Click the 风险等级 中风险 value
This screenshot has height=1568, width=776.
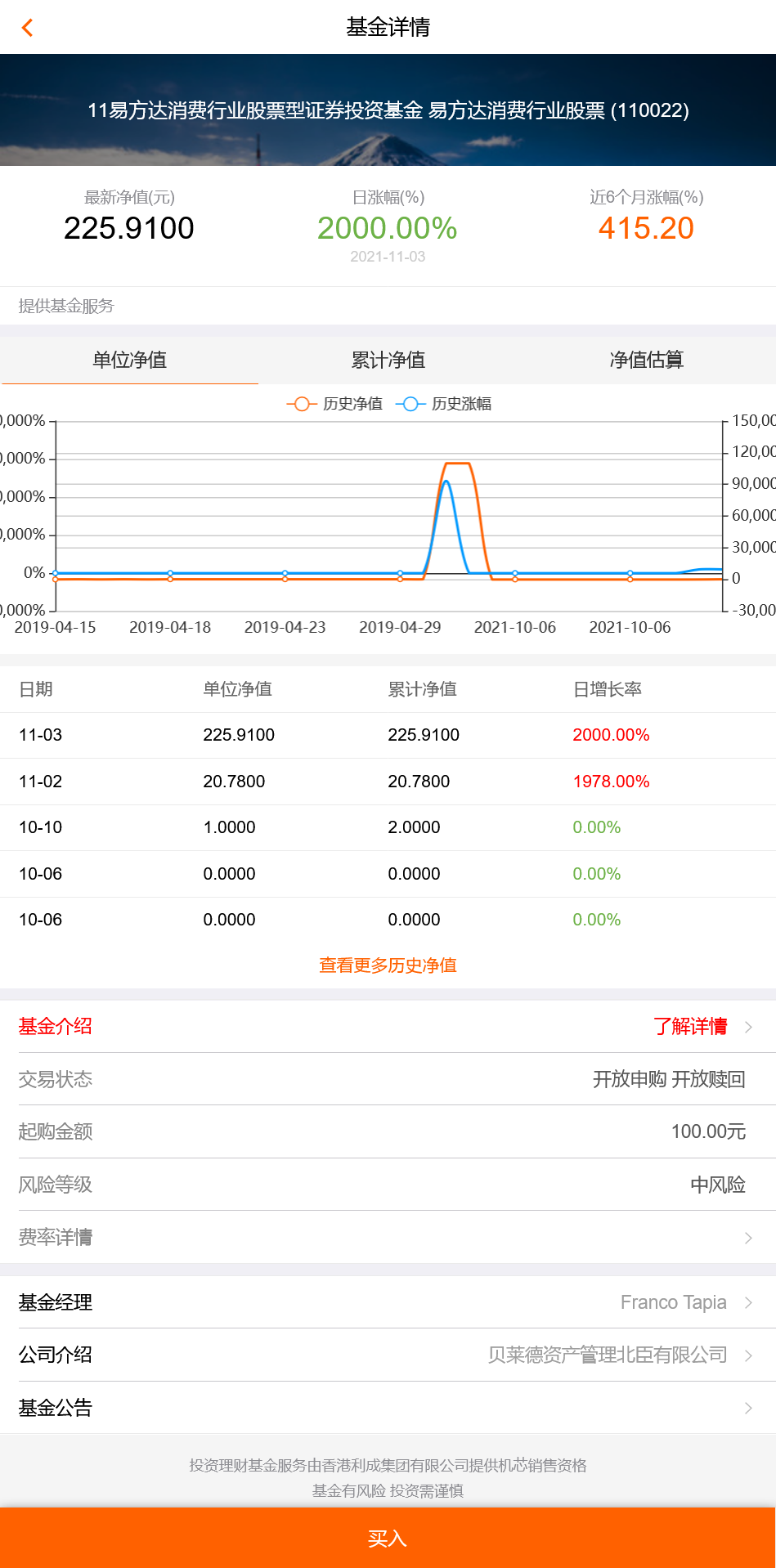[x=718, y=1185]
